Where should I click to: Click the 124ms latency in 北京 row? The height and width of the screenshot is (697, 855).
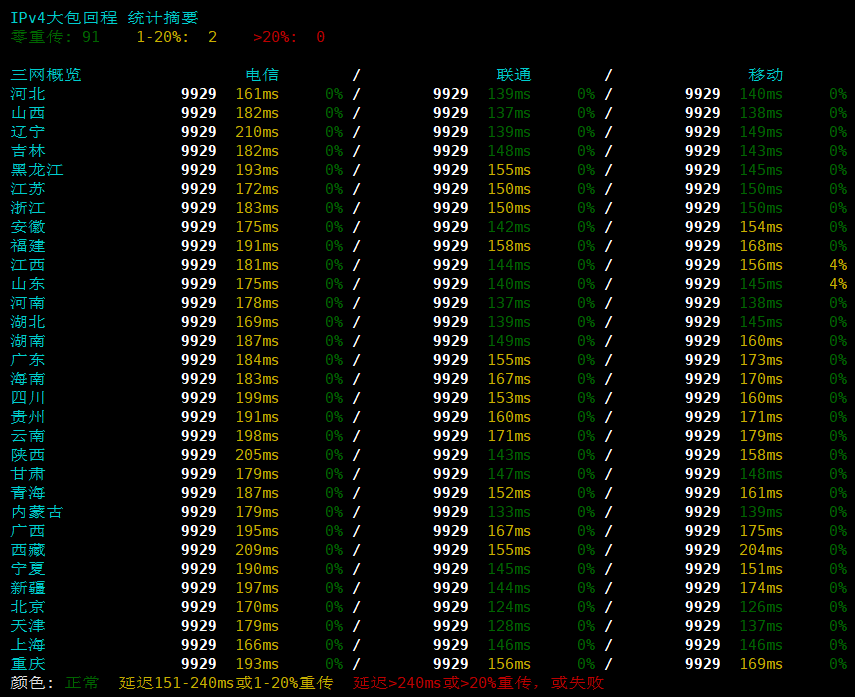coord(509,607)
